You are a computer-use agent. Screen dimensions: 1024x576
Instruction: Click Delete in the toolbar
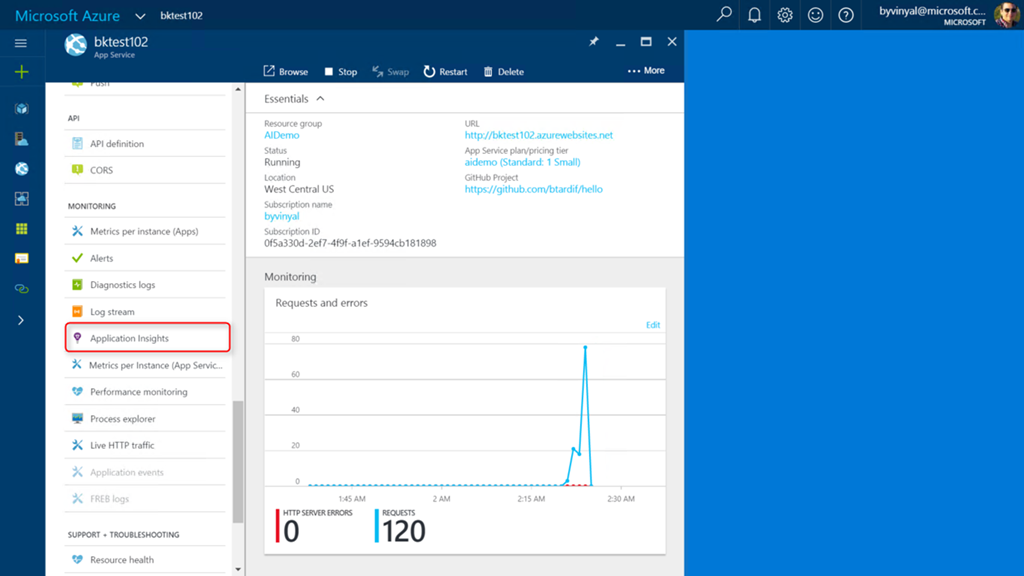coord(504,71)
